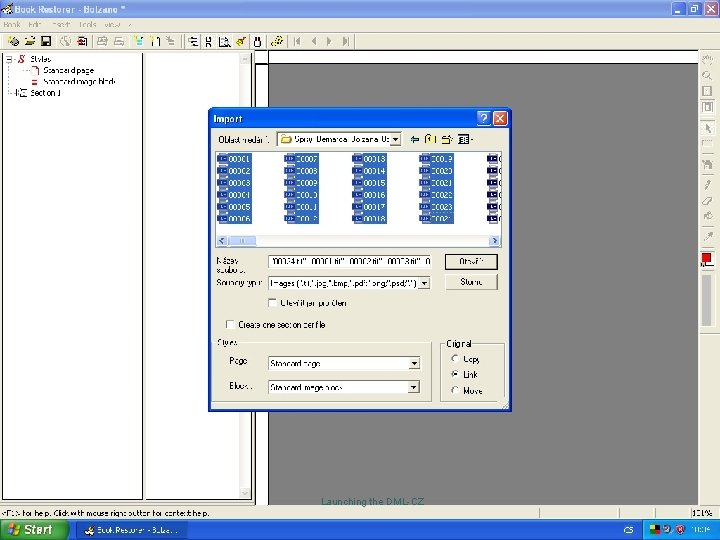Image resolution: width=720 pixels, height=540 pixels.
Task: Open the file type Images dropdown
Action: coord(425,283)
